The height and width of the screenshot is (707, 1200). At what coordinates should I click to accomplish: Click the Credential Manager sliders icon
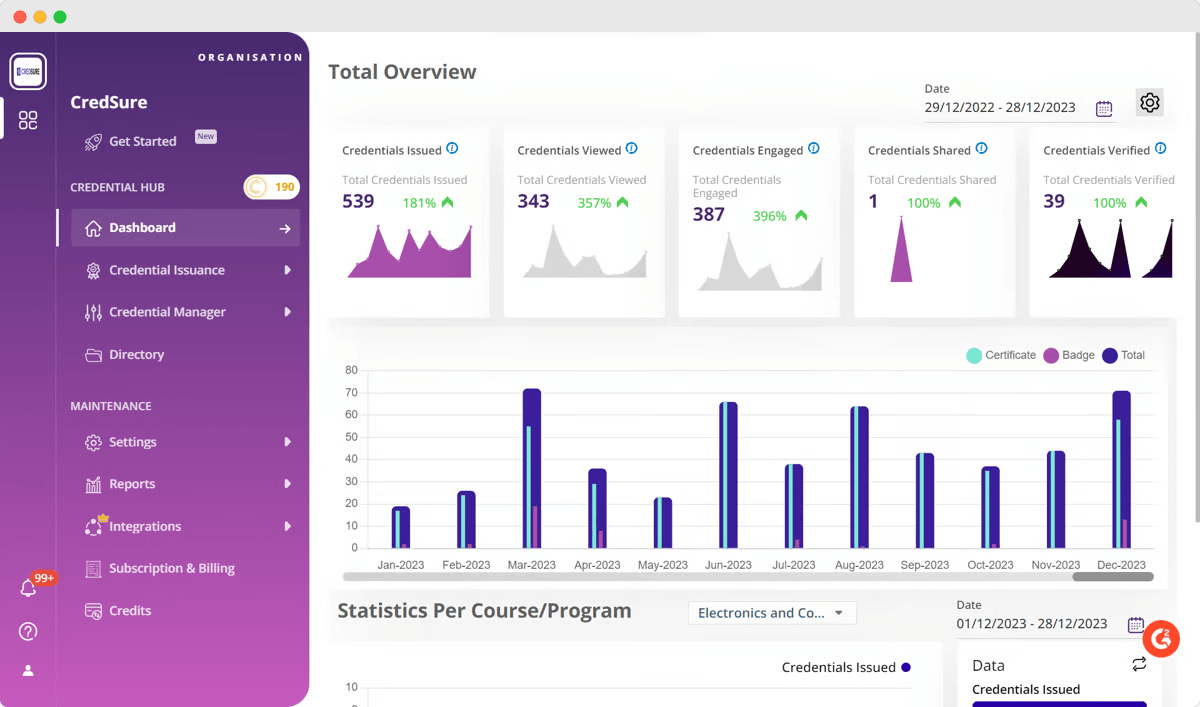[x=93, y=312]
